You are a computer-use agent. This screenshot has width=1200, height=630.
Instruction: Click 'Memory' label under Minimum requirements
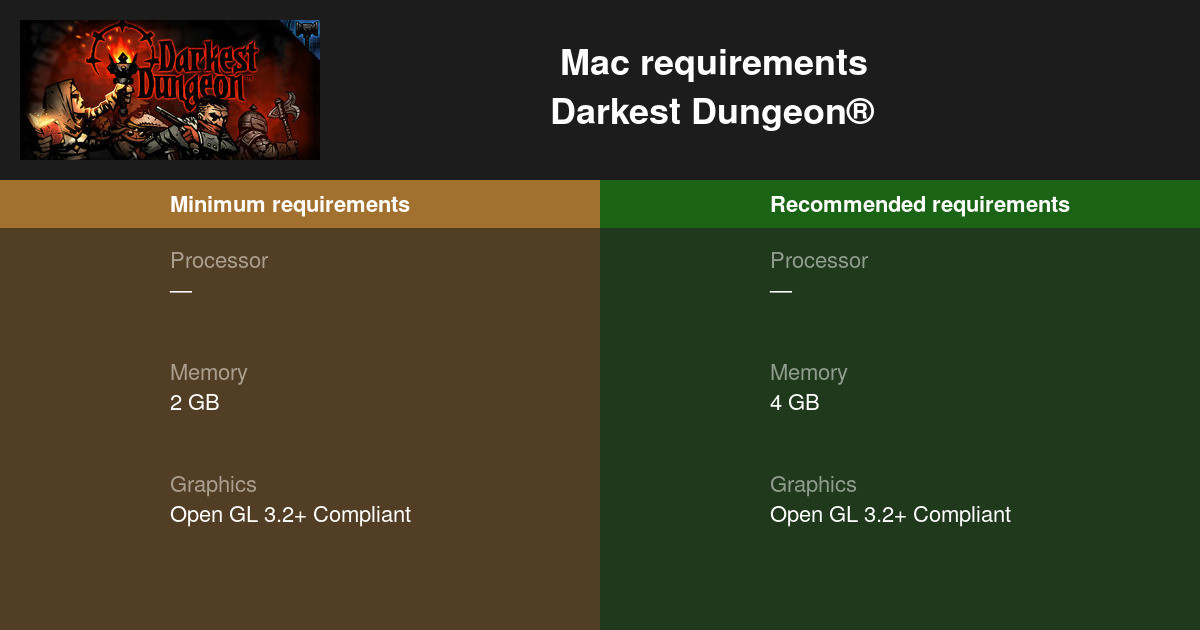(208, 372)
